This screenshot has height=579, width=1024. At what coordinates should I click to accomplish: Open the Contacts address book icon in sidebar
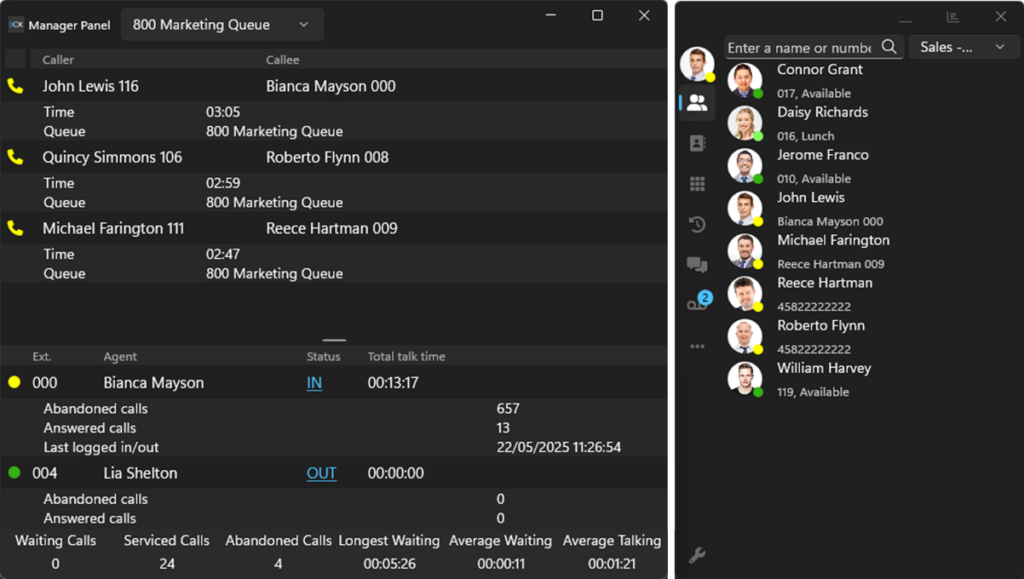(697, 144)
